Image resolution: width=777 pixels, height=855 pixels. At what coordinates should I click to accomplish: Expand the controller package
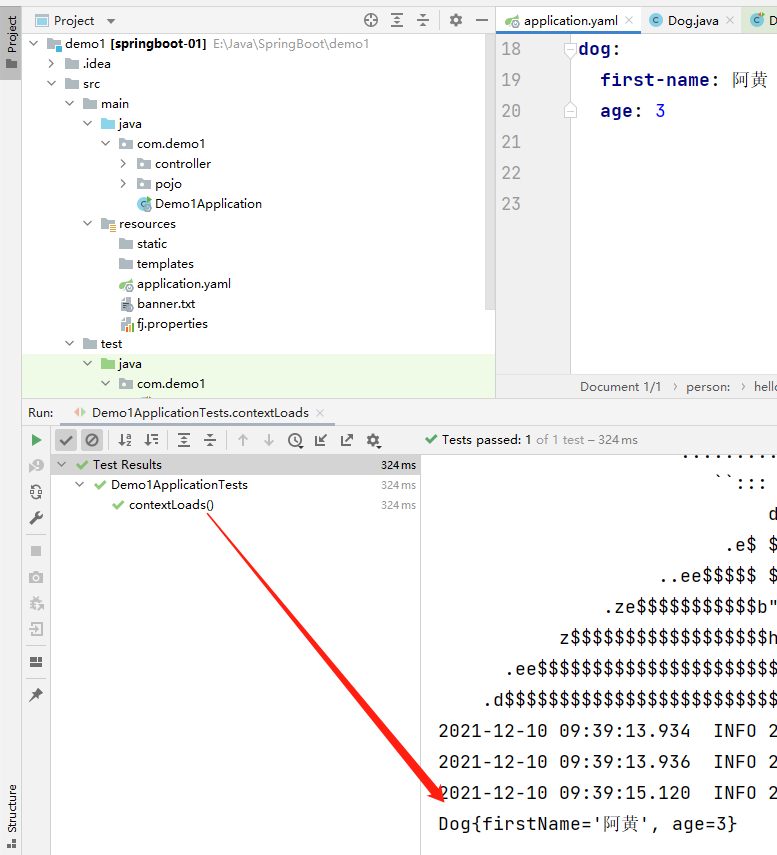tap(123, 163)
